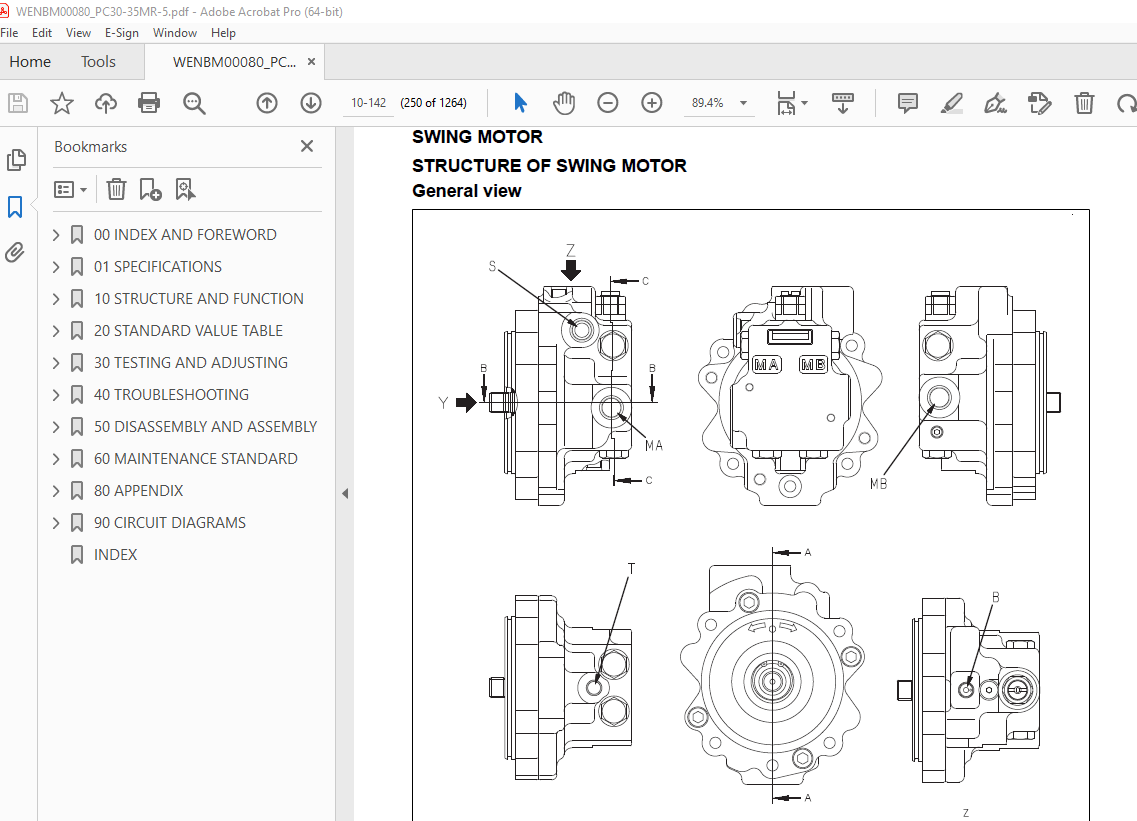Find current bookmark icon

(185, 189)
